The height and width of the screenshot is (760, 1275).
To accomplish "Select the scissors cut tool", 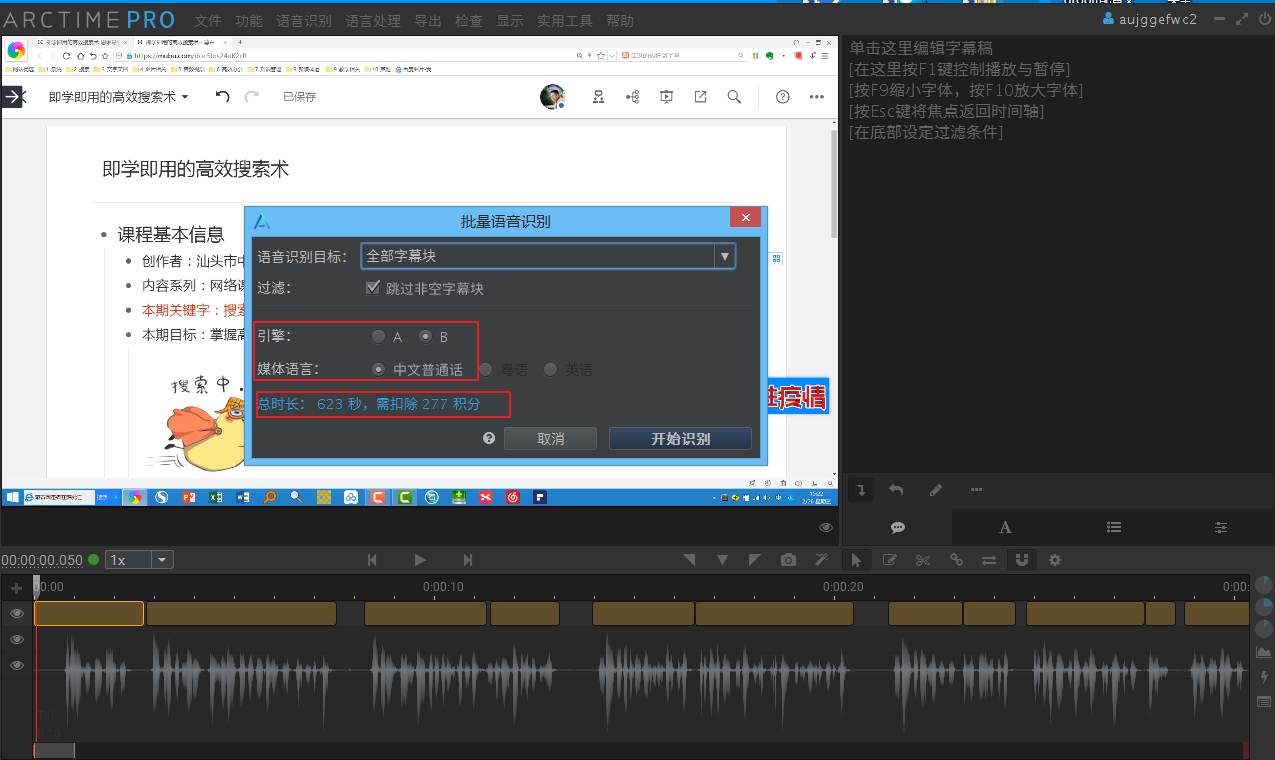I will click(922, 560).
